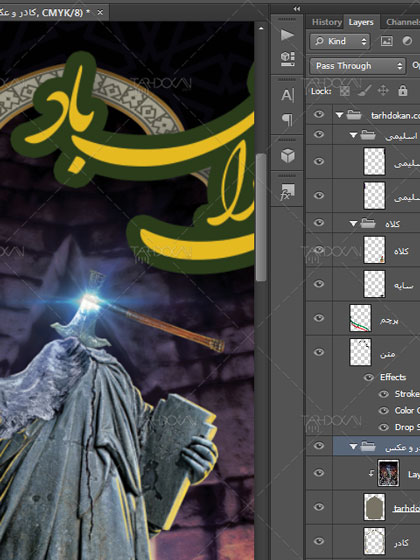
Task: Select the clipped image layer thumbnail
Action: tap(388, 473)
